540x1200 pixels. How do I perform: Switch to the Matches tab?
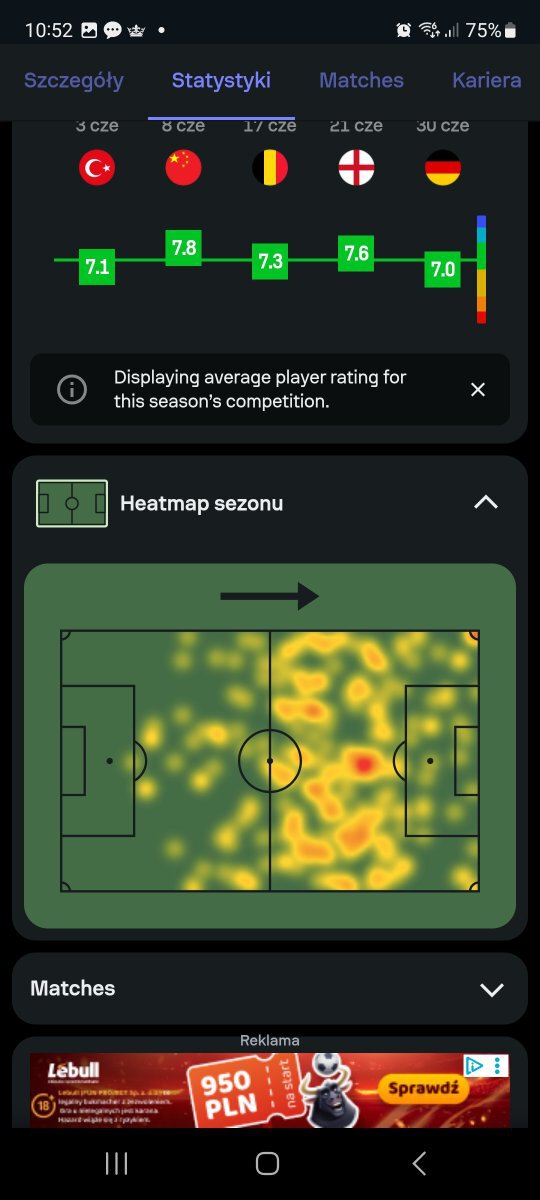(361, 81)
